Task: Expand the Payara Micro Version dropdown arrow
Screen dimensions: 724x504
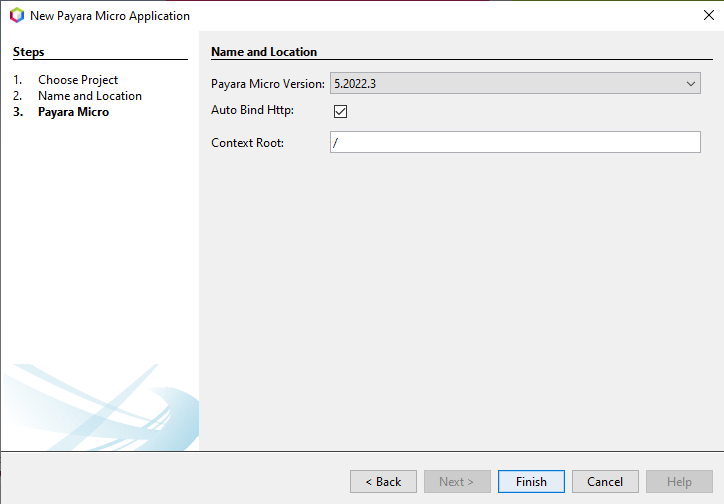Action: (x=691, y=84)
